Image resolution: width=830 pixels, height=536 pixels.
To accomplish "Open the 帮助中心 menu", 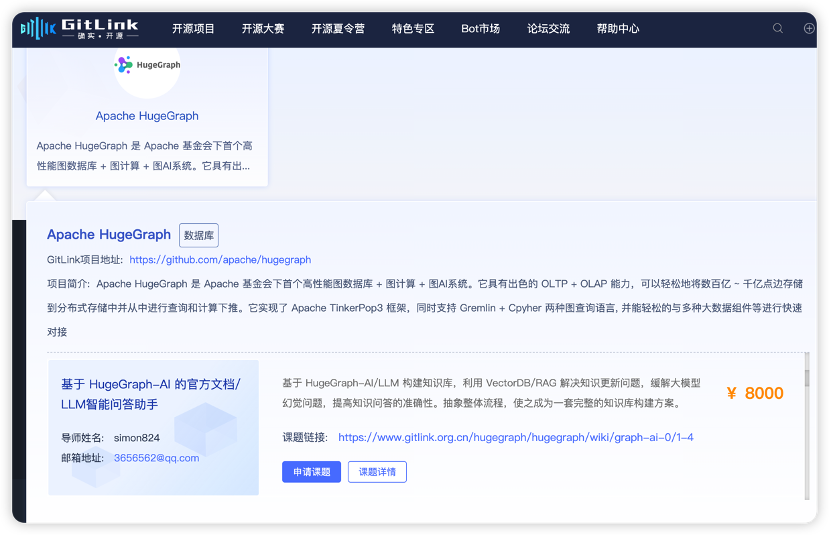I will click(618, 29).
